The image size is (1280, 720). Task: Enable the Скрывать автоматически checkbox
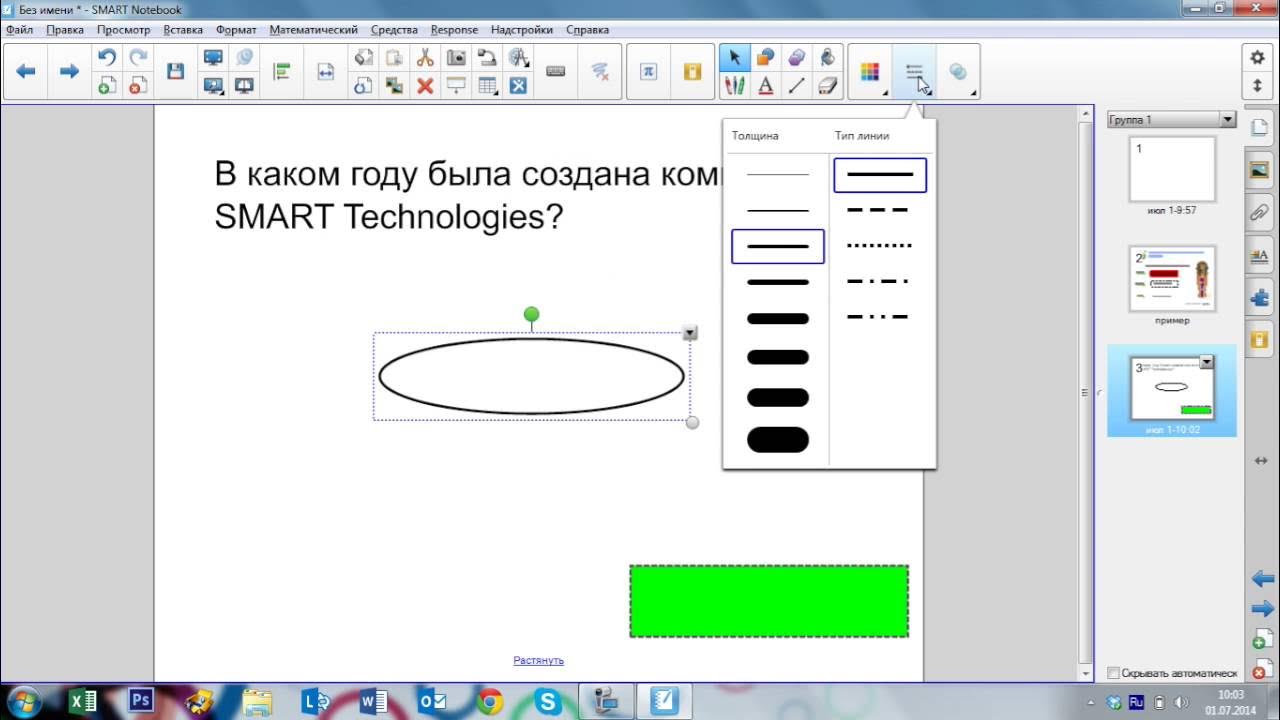tap(1114, 673)
